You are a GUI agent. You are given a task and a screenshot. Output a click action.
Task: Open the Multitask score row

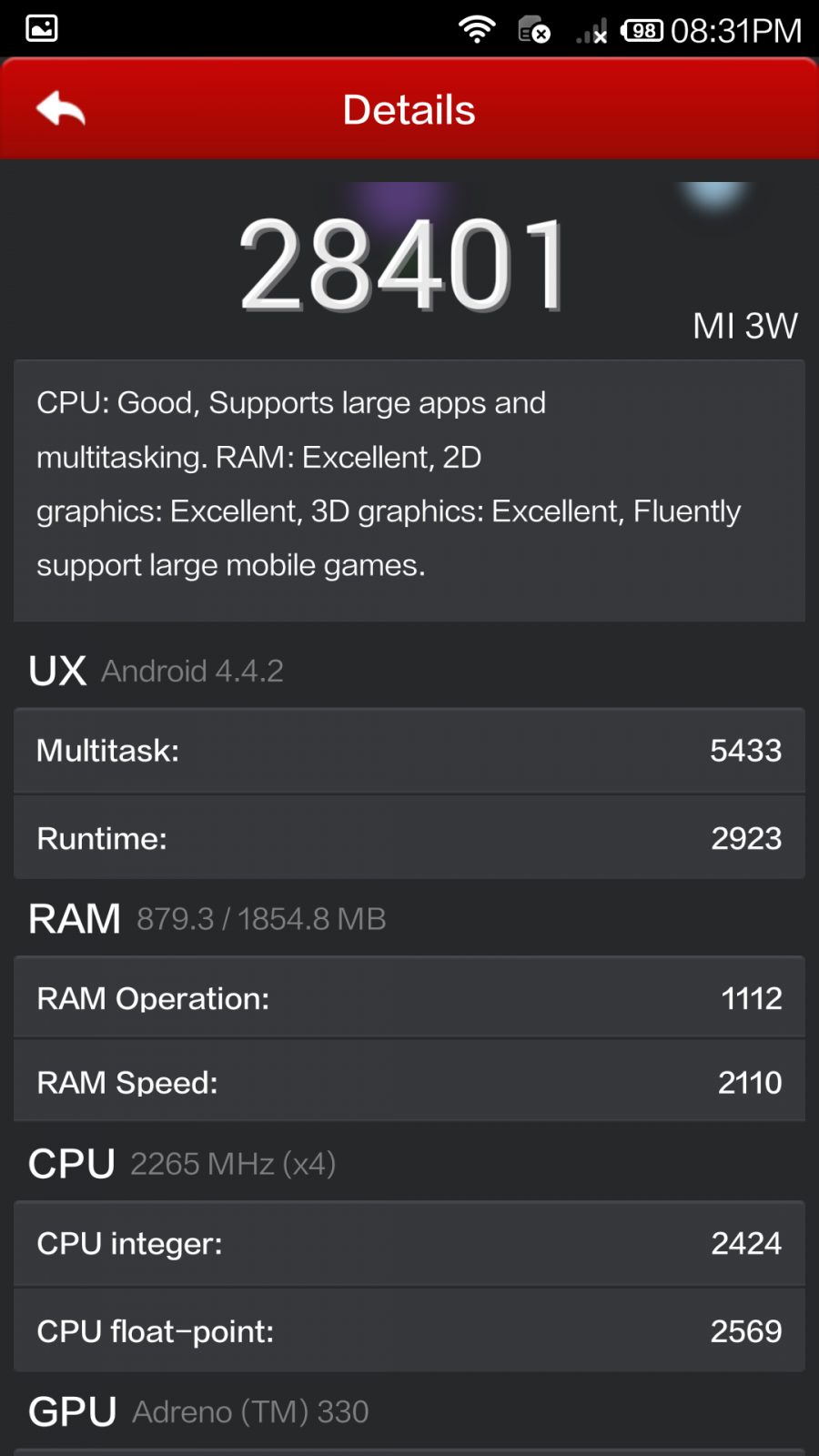[409, 751]
